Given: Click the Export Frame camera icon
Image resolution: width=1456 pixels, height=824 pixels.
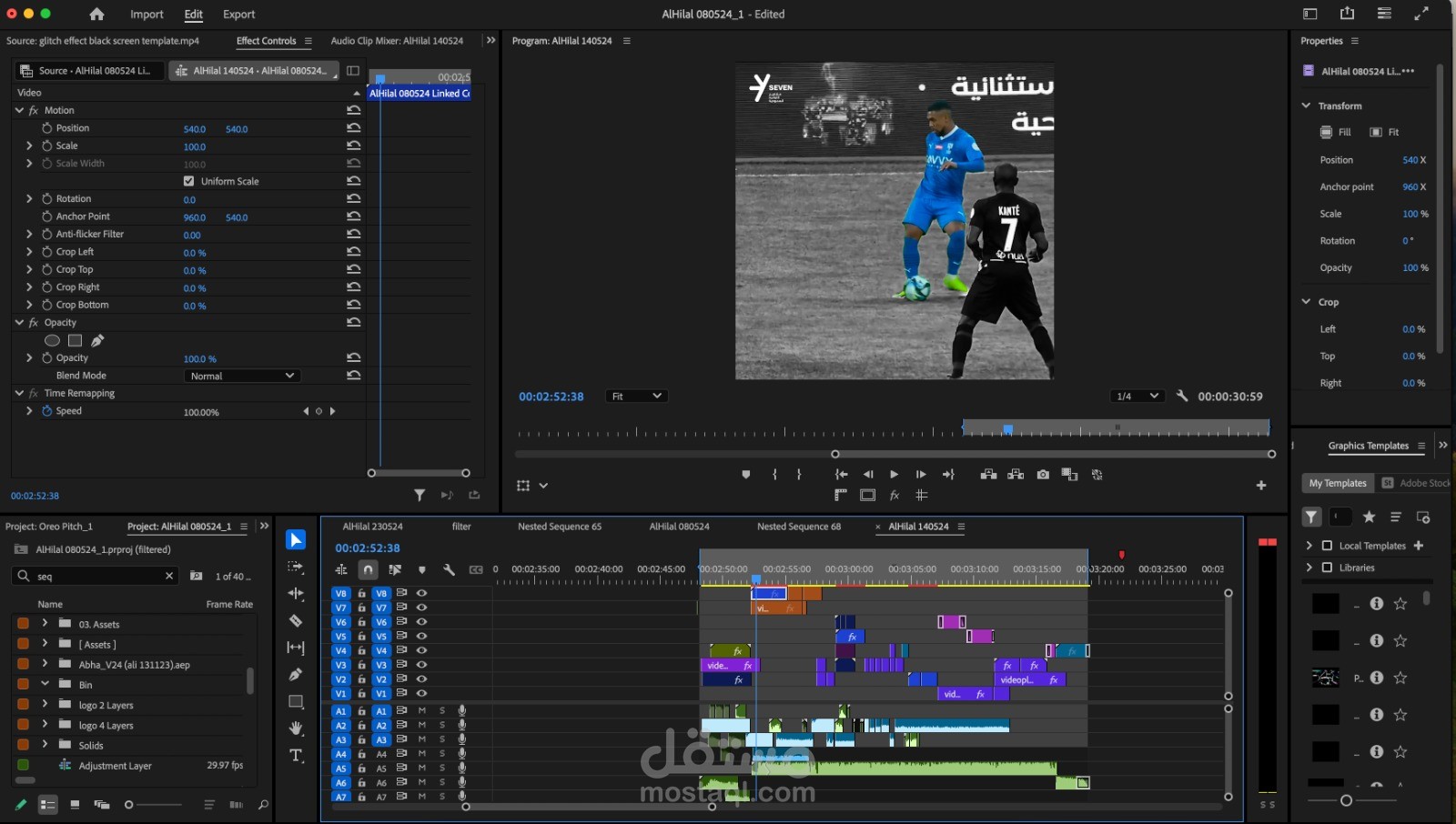Looking at the screenshot, I should pyautogui.click(x=1043, y=475).
